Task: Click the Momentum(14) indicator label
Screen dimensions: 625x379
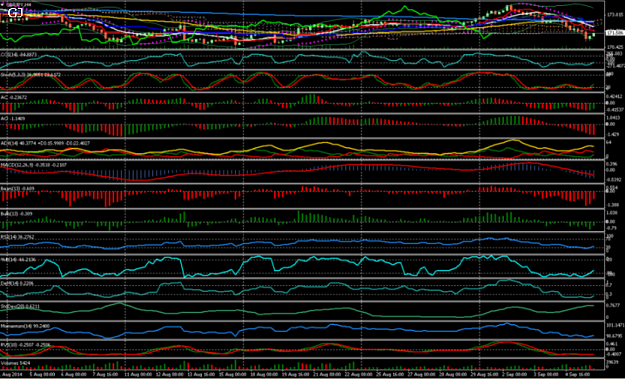Action: tap(24, 326)
